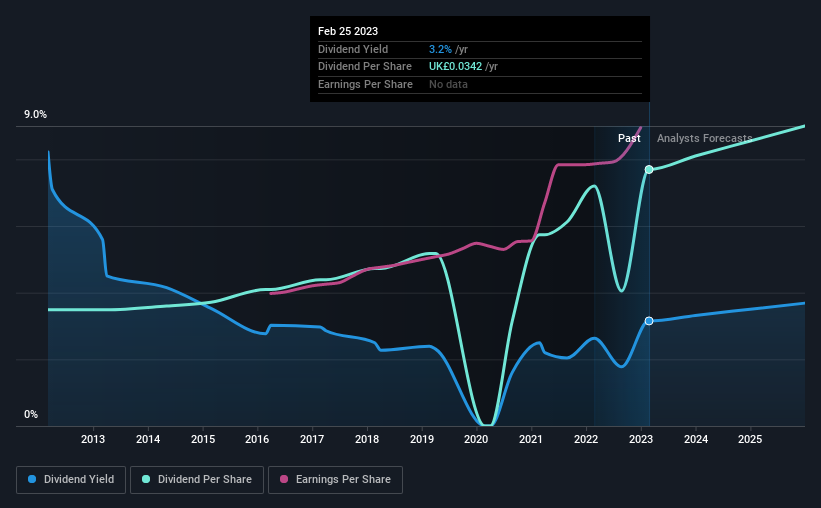Click the 3.2% dividend yield value in tooltip
The width and height of the screenshot is (821, 508).
440,49
